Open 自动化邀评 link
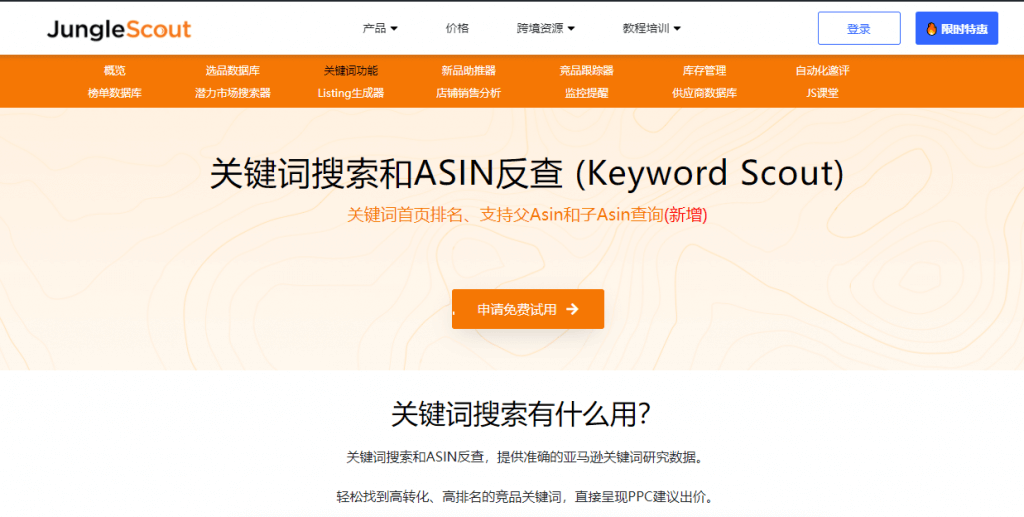 coord(822,70)
